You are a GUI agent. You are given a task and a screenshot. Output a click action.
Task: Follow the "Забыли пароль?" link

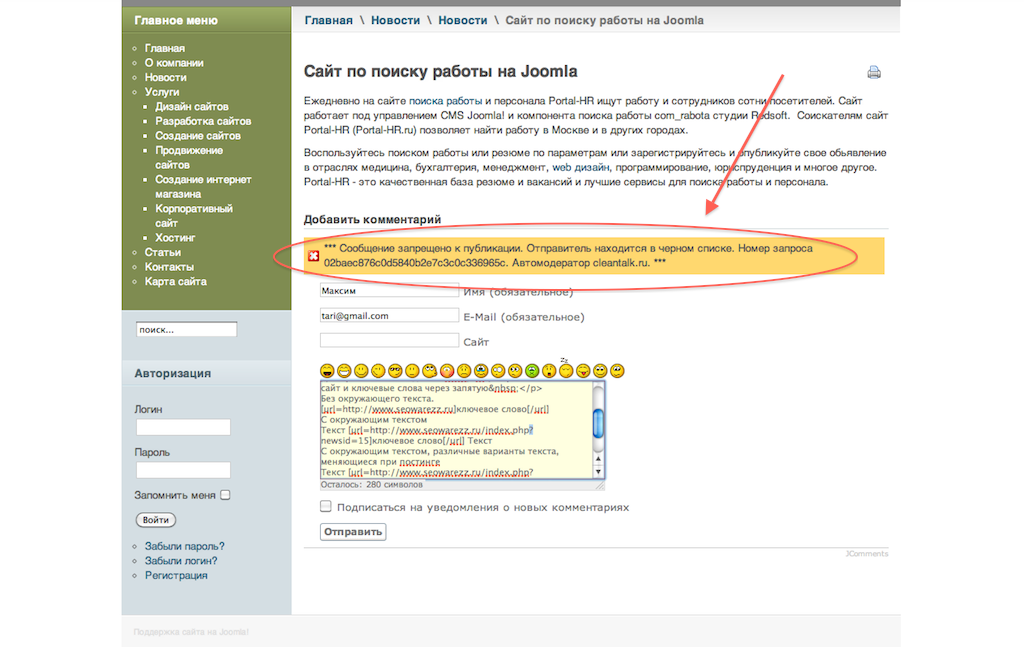184,546
